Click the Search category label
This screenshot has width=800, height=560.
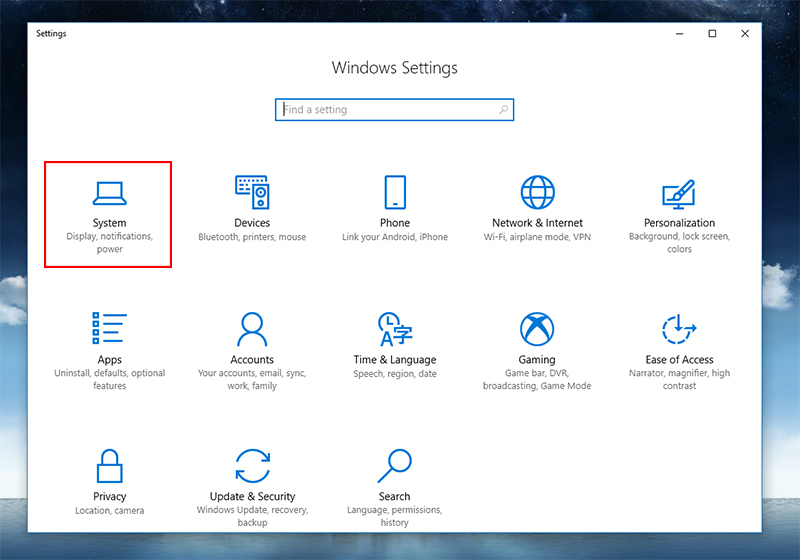(x=394, y=496)
